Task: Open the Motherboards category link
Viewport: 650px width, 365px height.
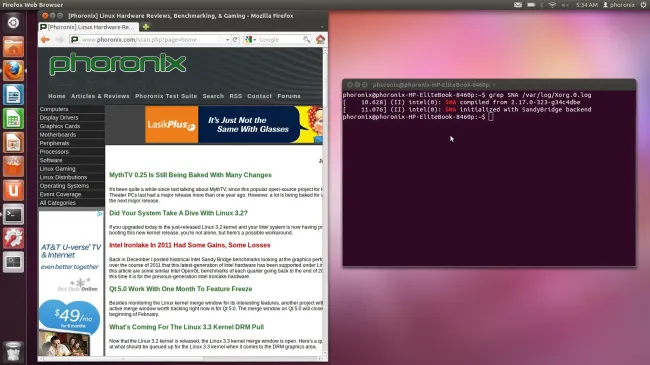Action: pos(58,134)
